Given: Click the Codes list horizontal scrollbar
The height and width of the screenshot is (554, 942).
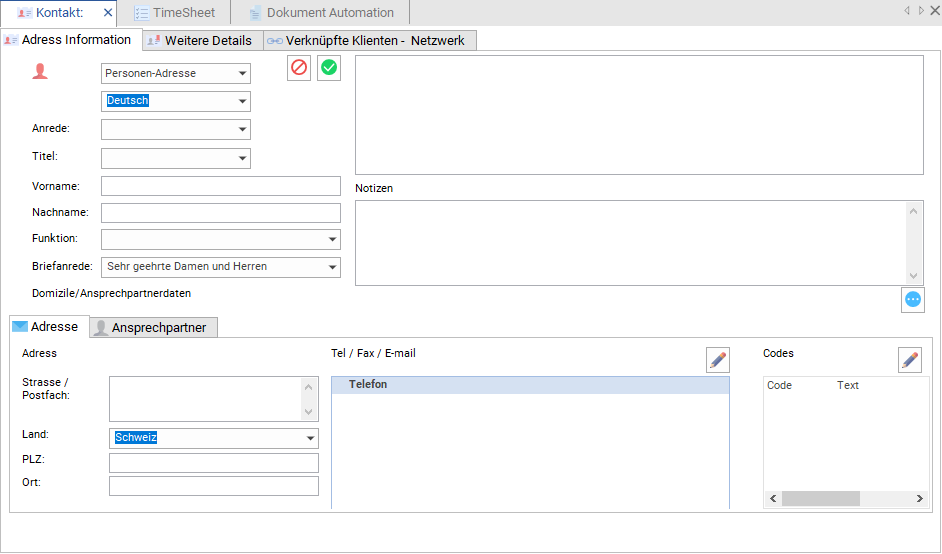Looking at the screenshot, I should coord(846,498).
